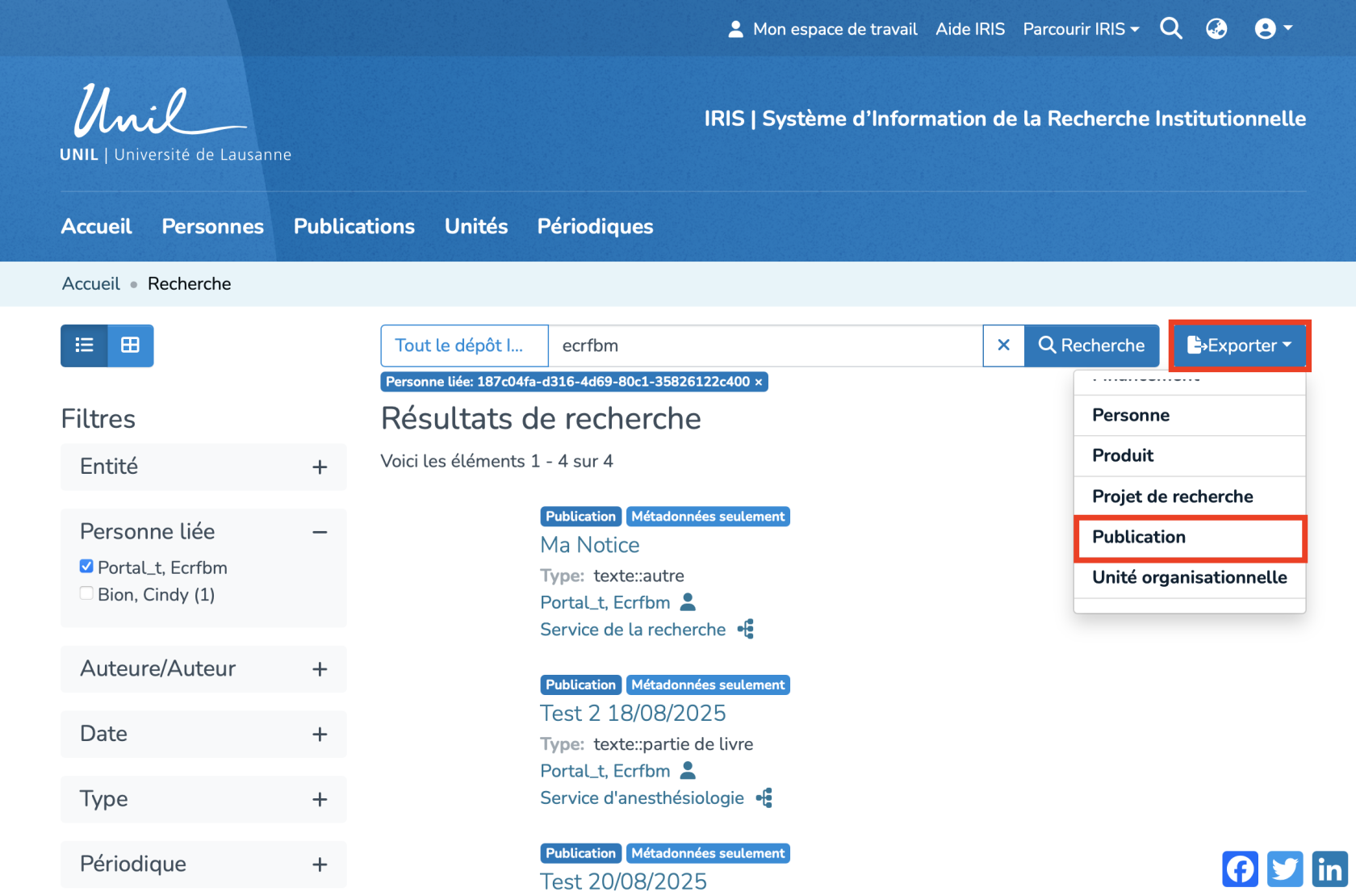Image resolution: width=1356 pixels, height=896 pixels.
Task: Share the page on Twitter
Action: point(1285,869)
